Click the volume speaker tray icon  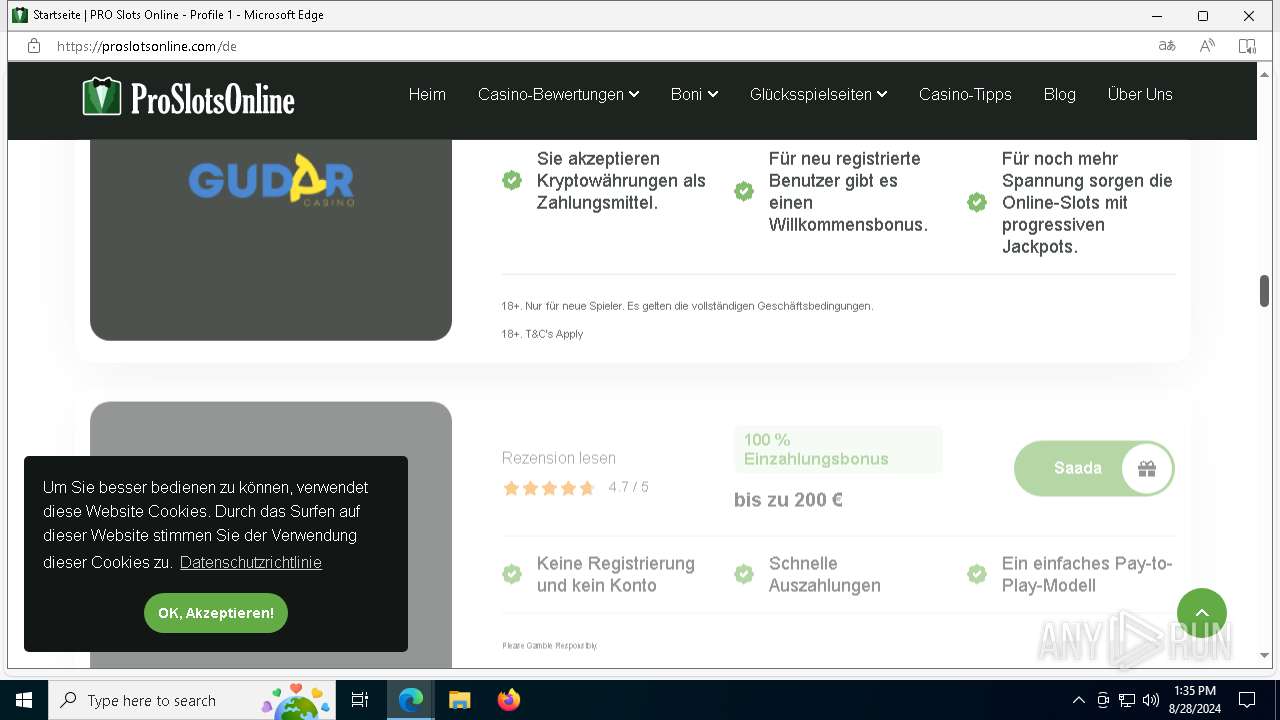tap(1151, 700)
